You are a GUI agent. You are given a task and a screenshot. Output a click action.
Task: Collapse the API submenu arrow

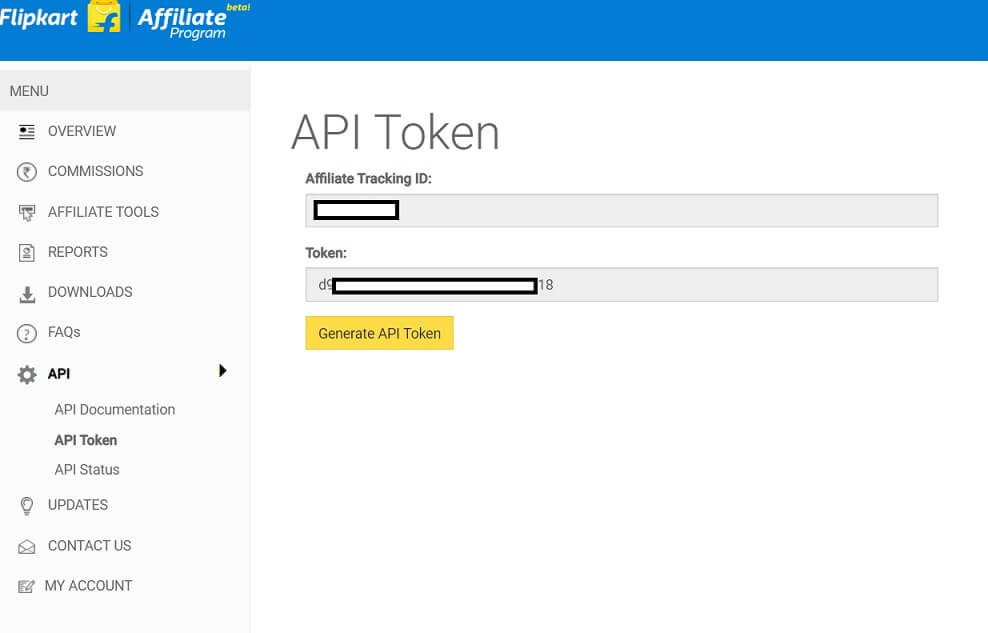[x=222, y=370]
